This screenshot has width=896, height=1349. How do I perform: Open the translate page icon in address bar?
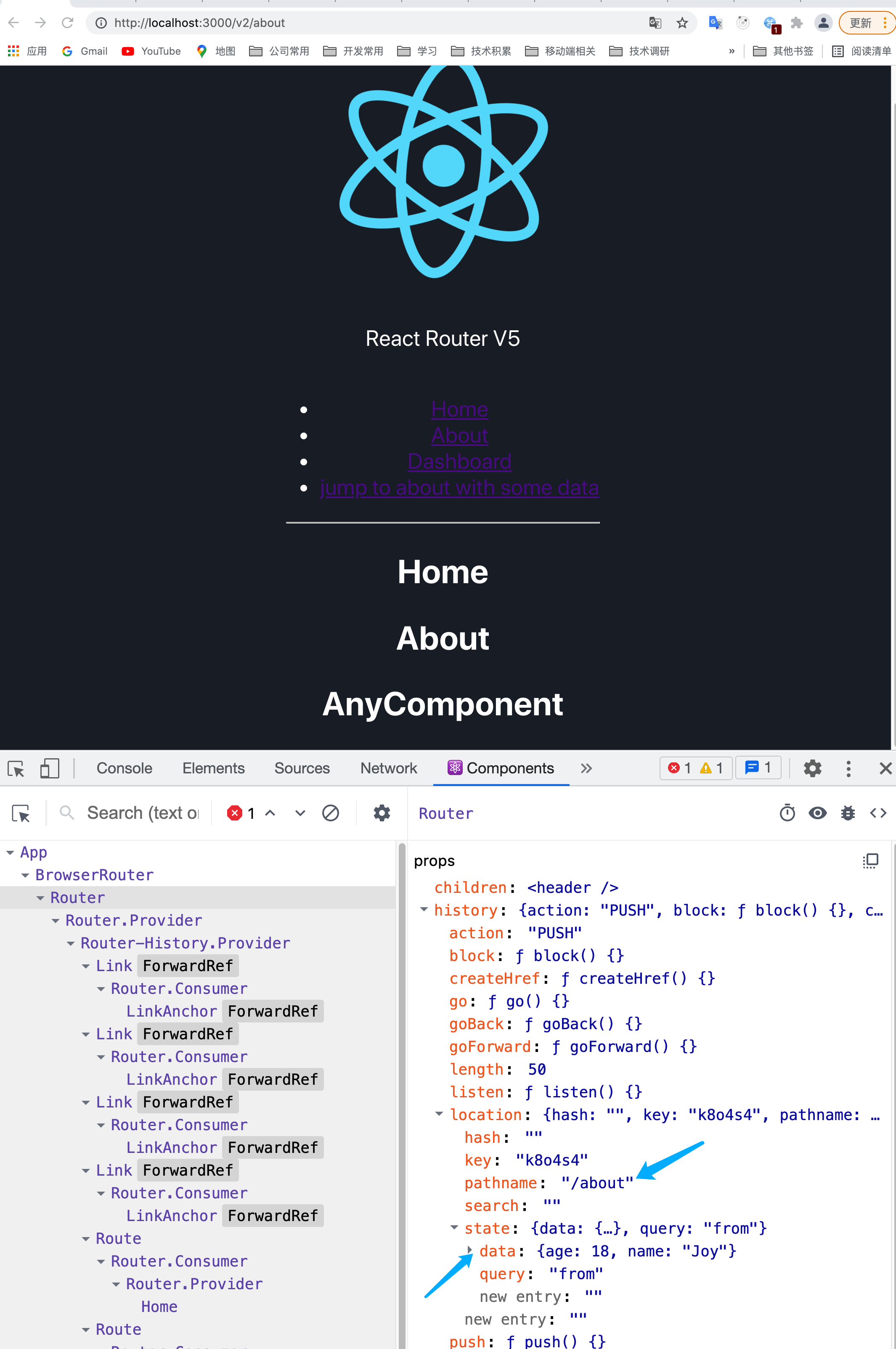click(x=655, y=23)
